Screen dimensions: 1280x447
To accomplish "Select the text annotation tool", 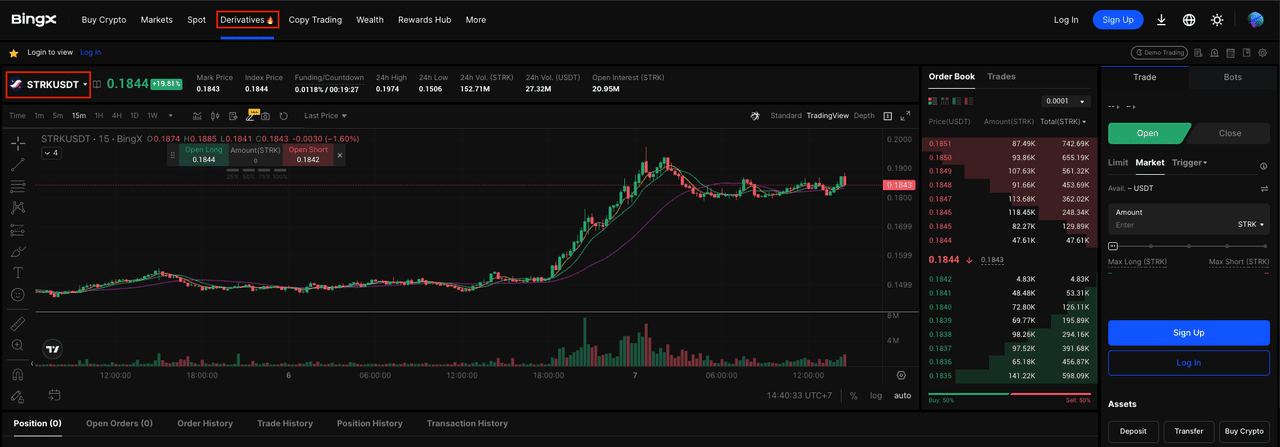I will (x=18, y=272).
